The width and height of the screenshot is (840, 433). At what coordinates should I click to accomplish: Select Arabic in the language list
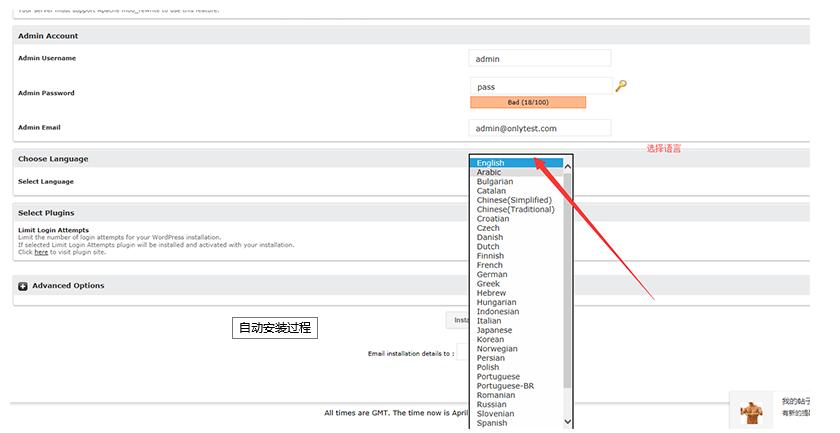(x=516, y=172)
